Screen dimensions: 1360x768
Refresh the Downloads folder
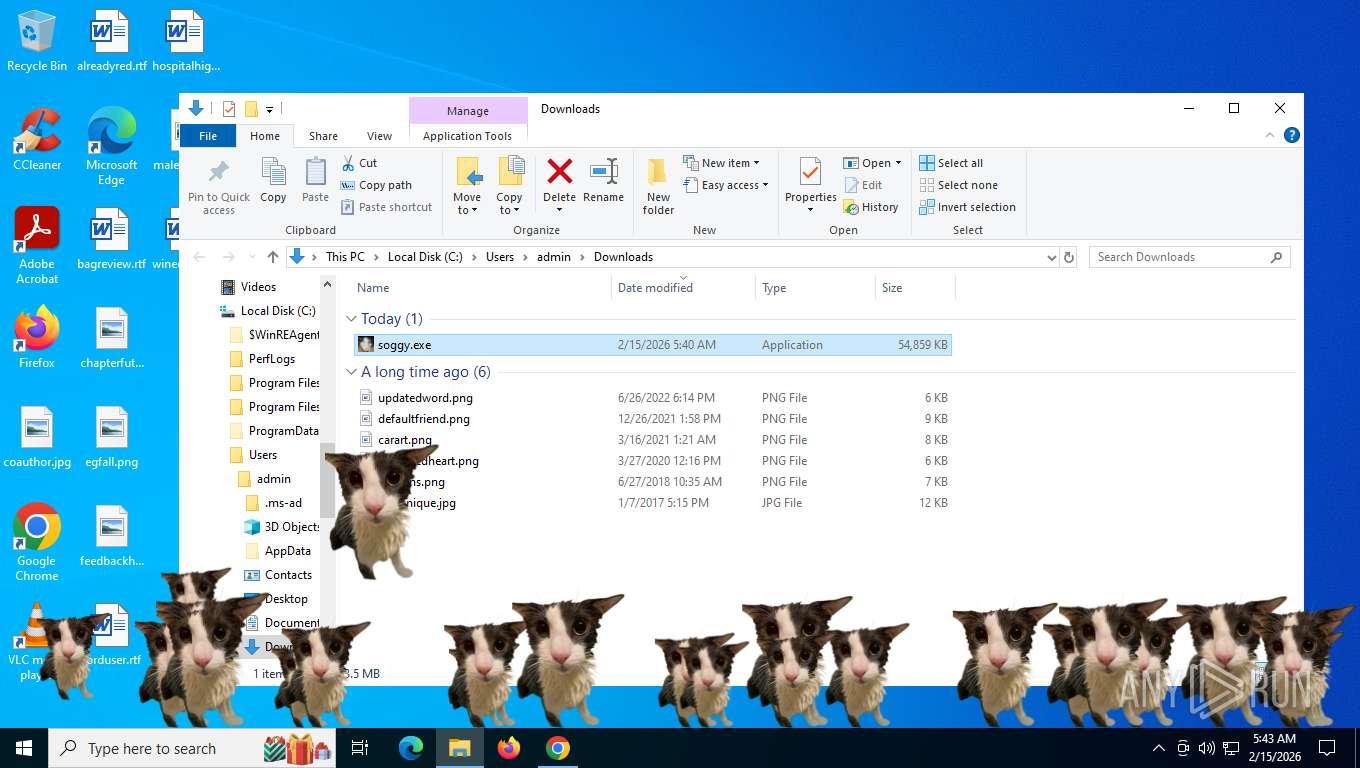(x=1069, y=257)
